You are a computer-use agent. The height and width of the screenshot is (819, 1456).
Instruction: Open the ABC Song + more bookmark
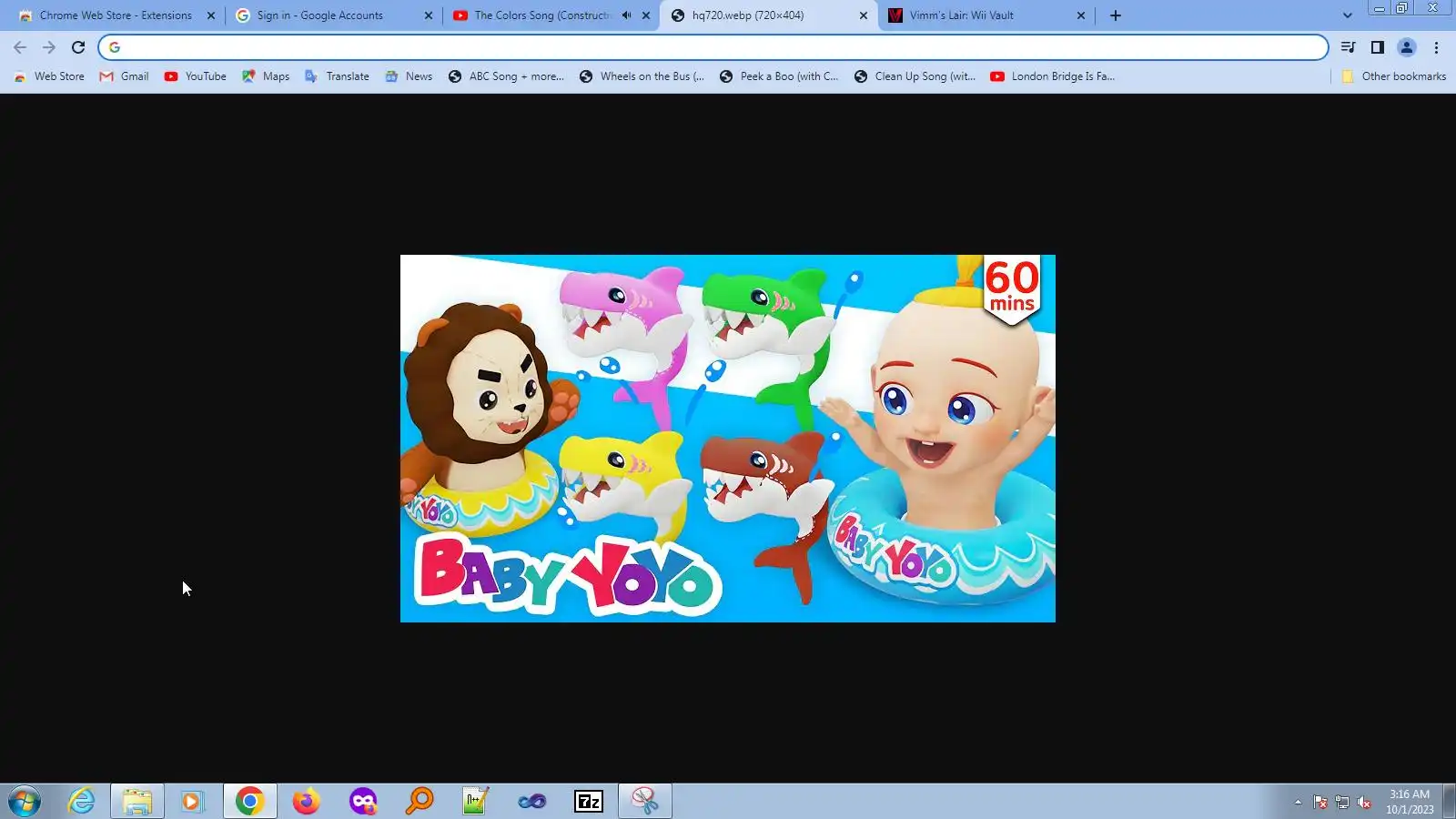point(506,76)
